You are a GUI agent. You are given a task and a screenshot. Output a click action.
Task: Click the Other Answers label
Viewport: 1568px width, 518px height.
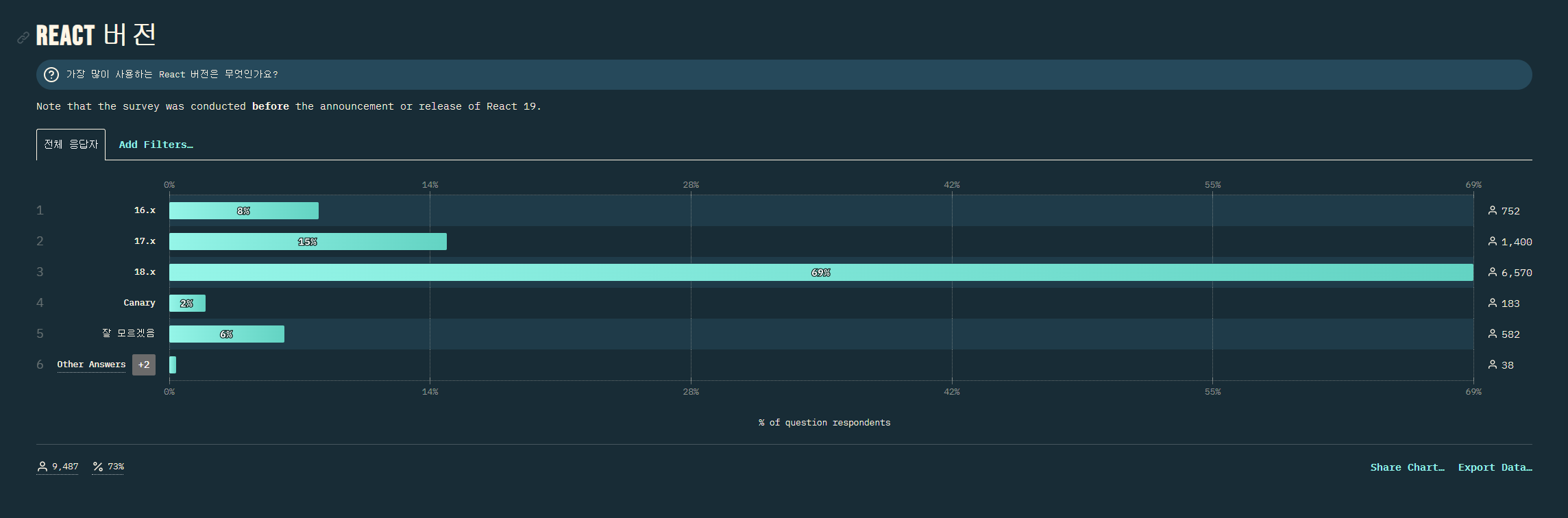click(91, 365)
